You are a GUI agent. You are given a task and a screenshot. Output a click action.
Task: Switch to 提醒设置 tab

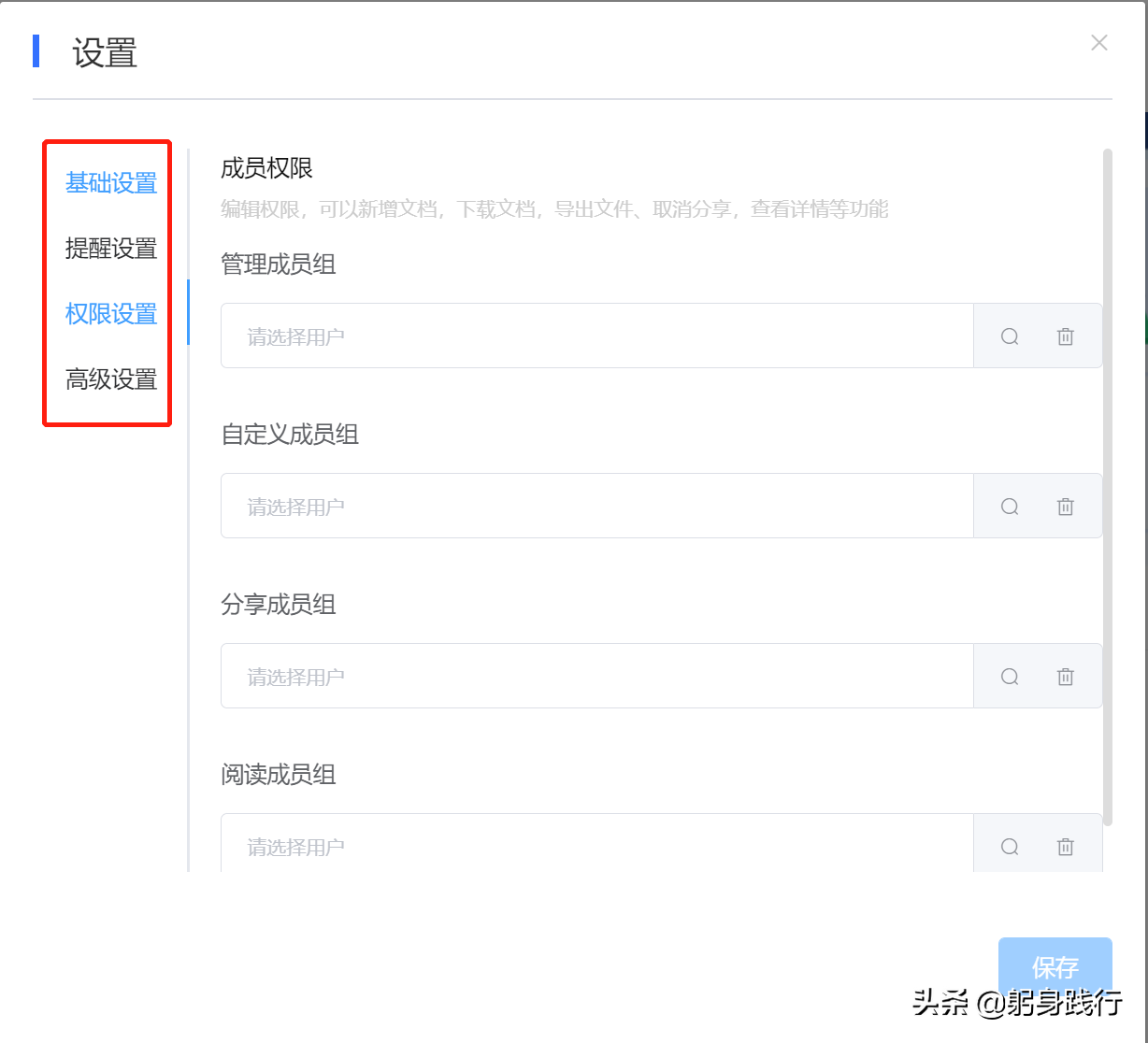click(x=111, y=249)
